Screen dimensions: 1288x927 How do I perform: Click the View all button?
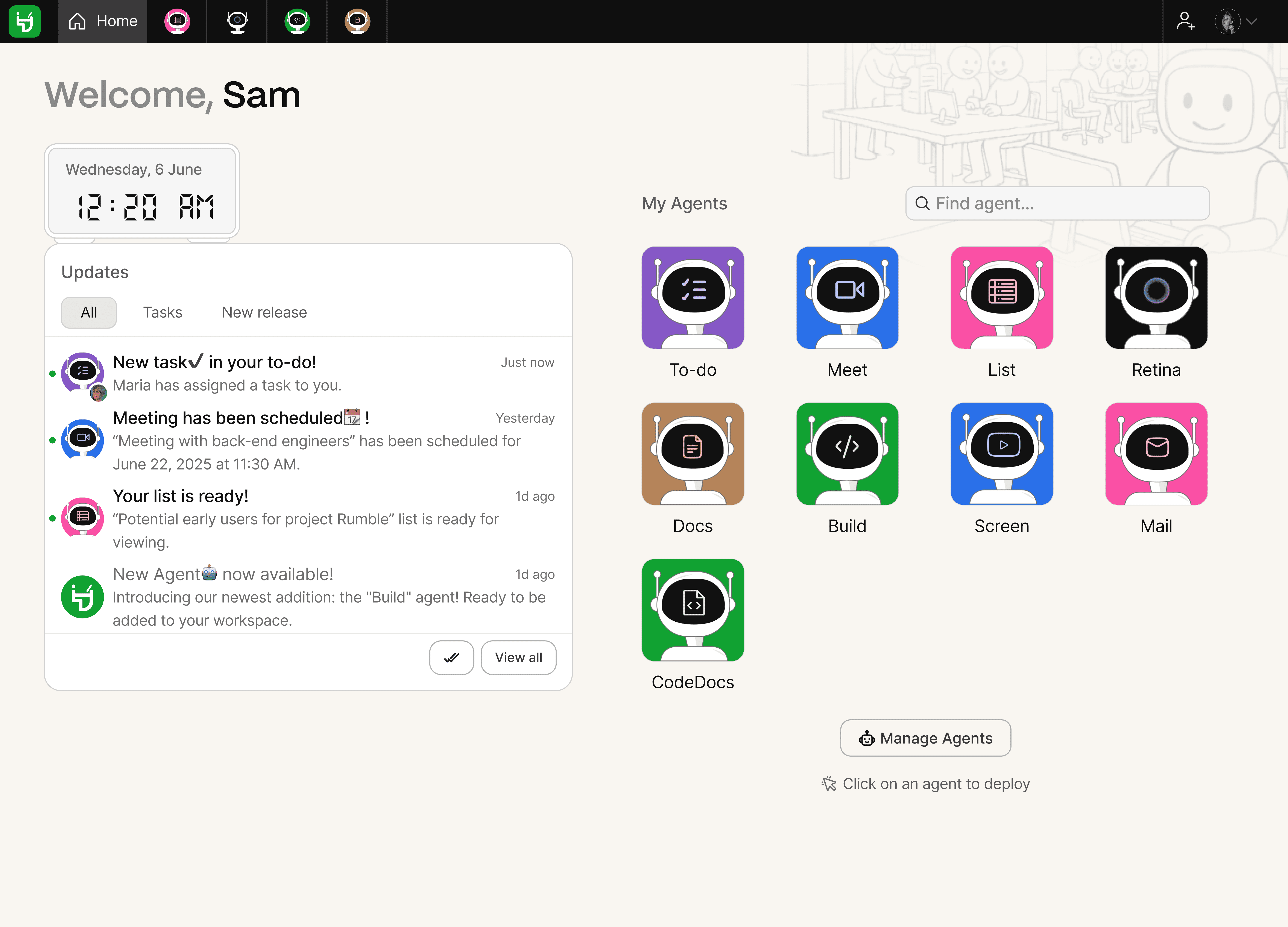[x=518, y=657]
